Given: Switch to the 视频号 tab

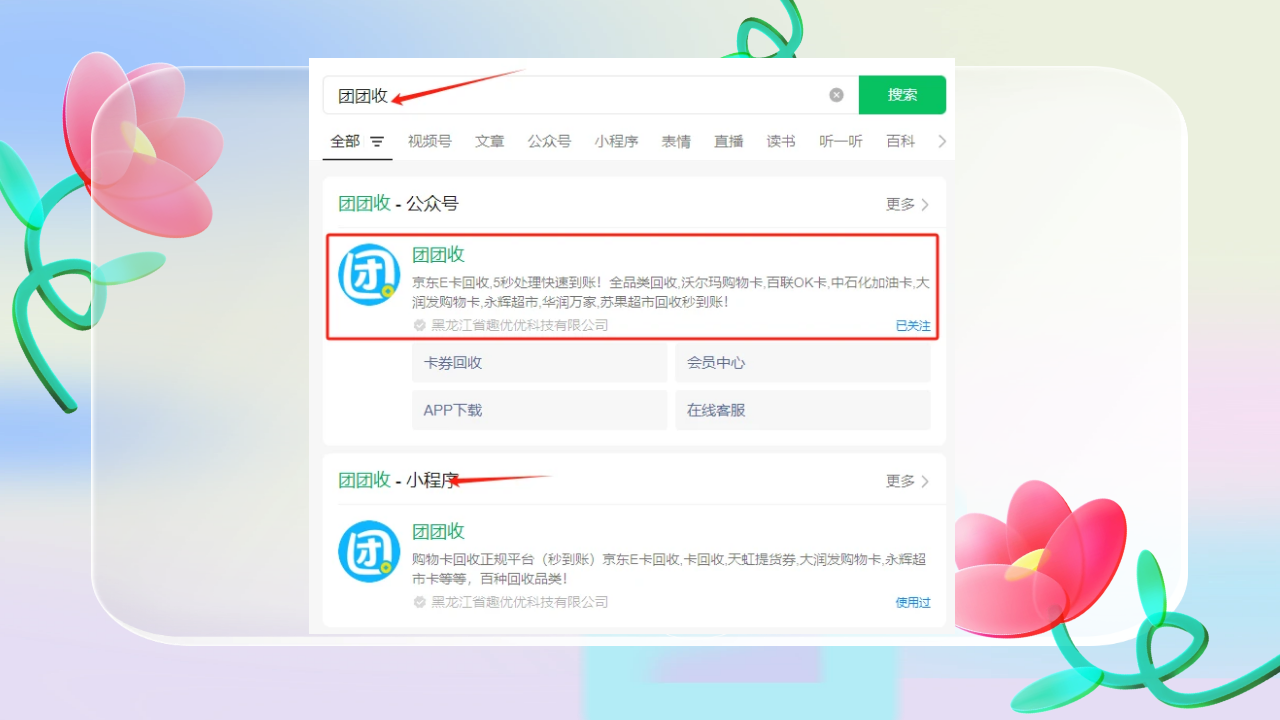Looking at the screenshot, I should pyautogui.click(x=429, y=142).
